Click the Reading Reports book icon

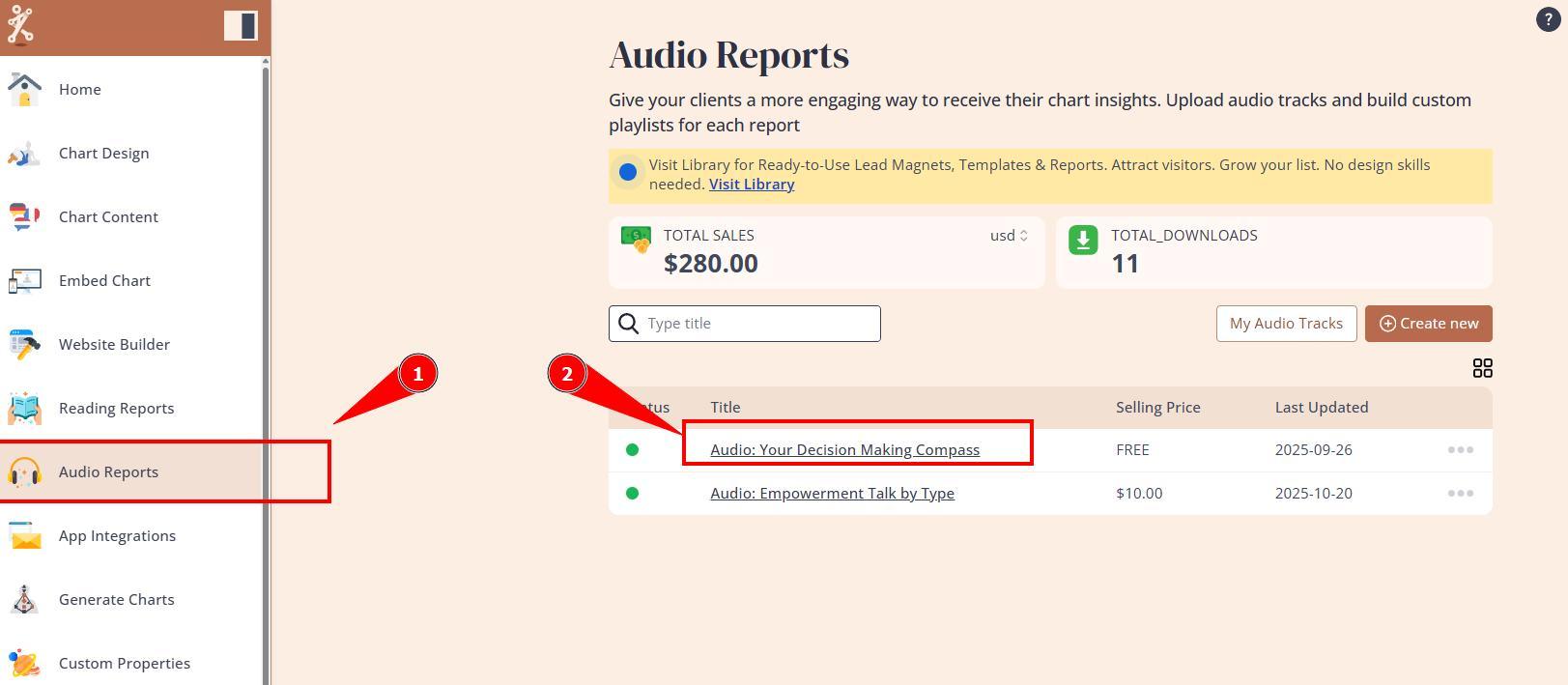click(x=24, y=409)
